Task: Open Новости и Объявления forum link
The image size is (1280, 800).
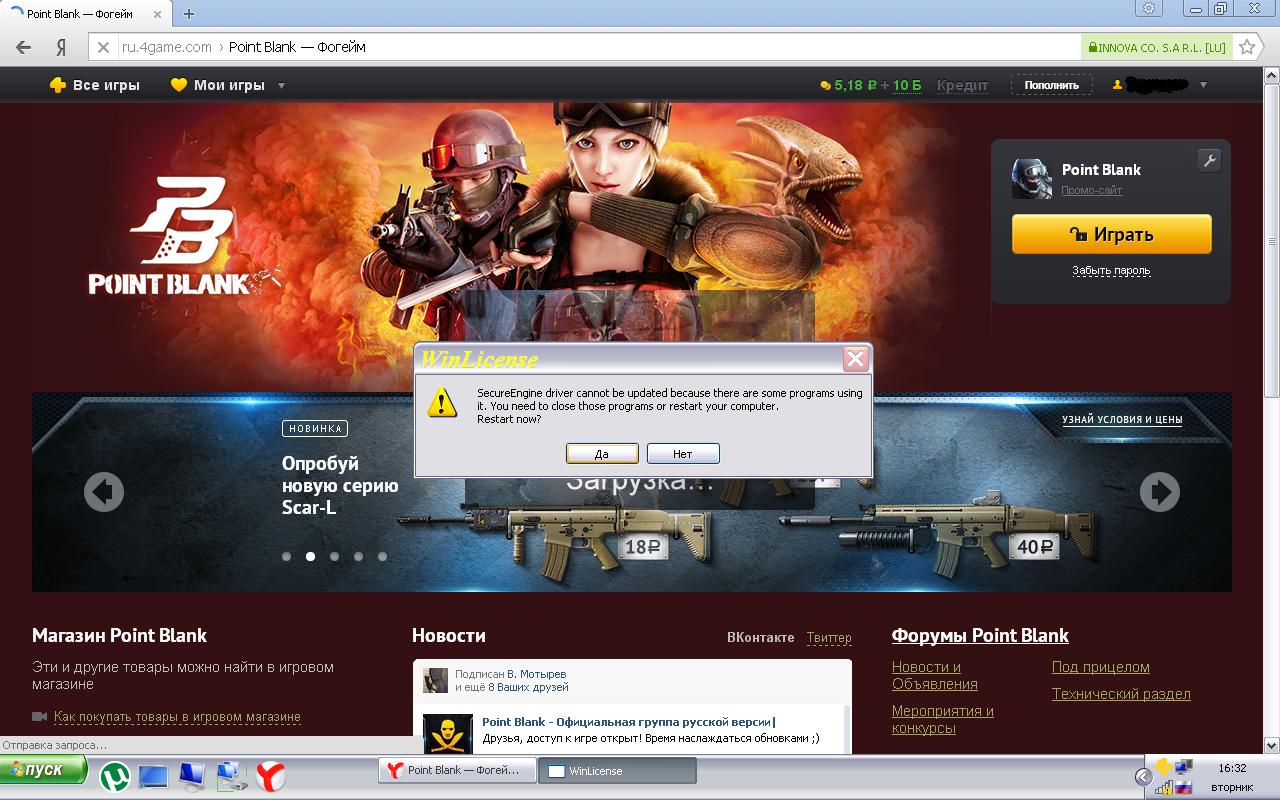Action: 935,675
